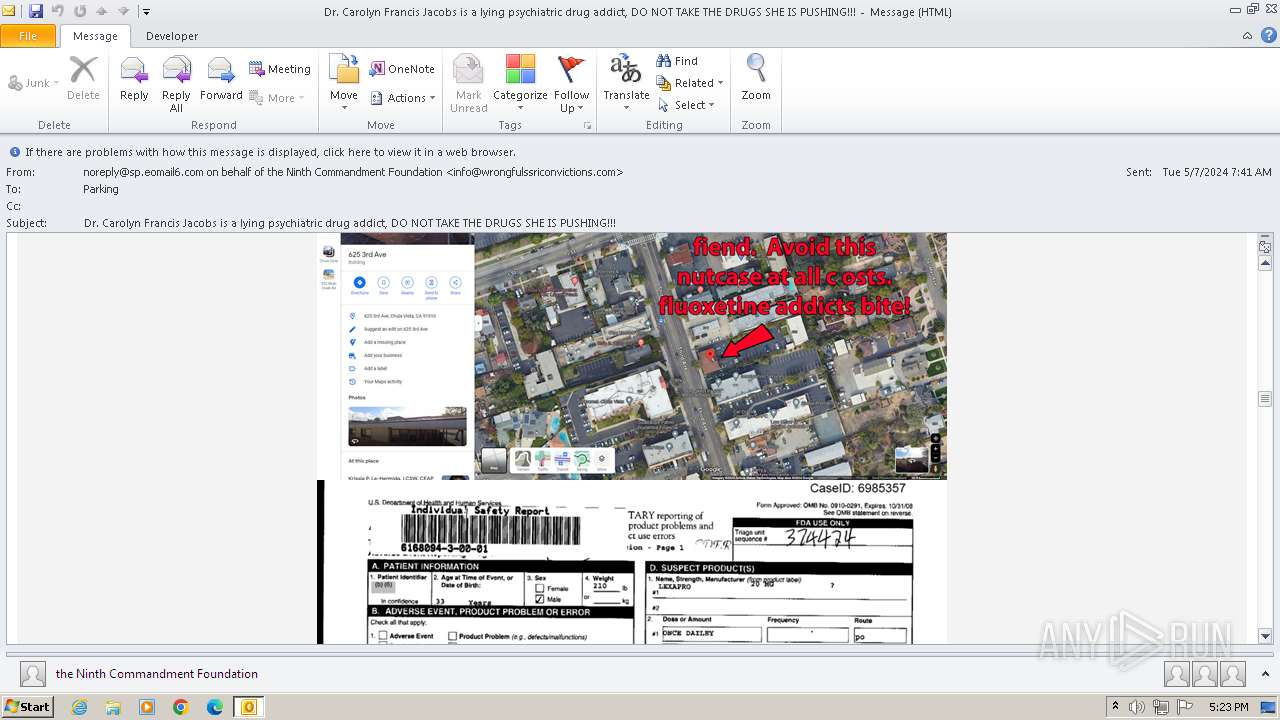Viewport: 1280px width, 720px height.
Task: Click Reply All
Action: pyautogui.click(x=176, y=84)
